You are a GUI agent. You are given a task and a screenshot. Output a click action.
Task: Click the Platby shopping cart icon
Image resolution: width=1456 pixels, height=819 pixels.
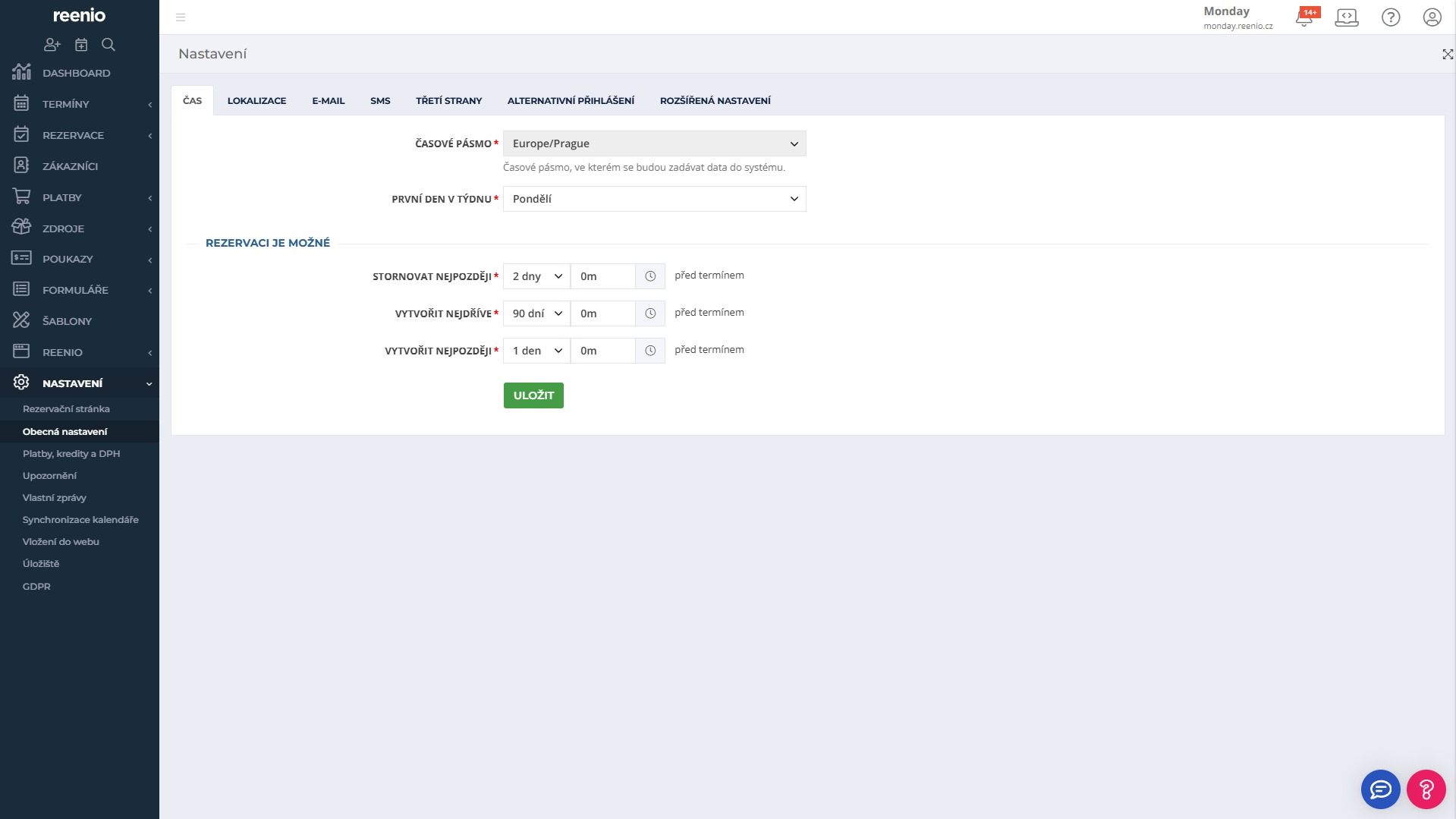click(x=21, y=197)
